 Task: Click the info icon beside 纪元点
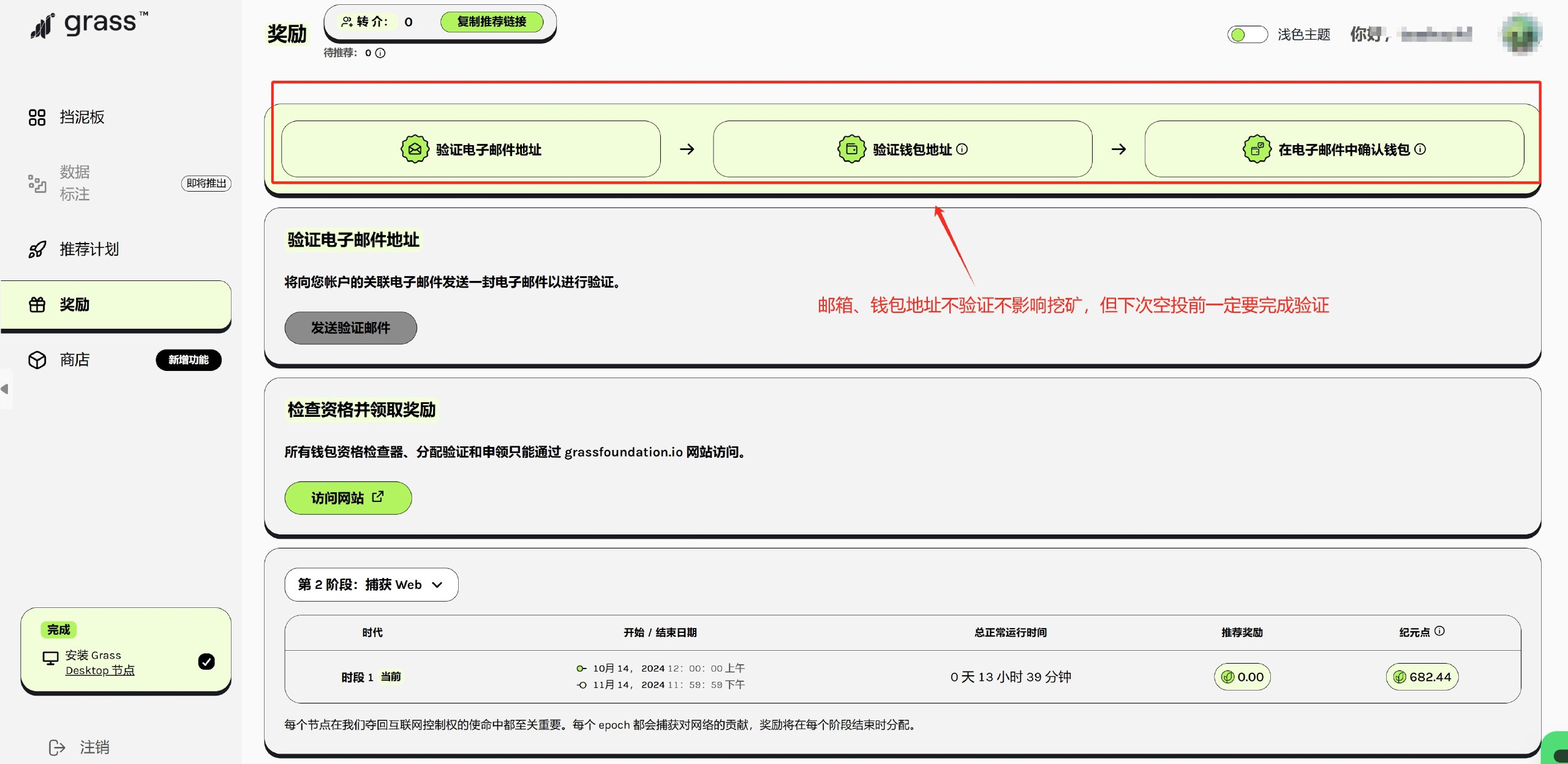tap(1439, 631)
